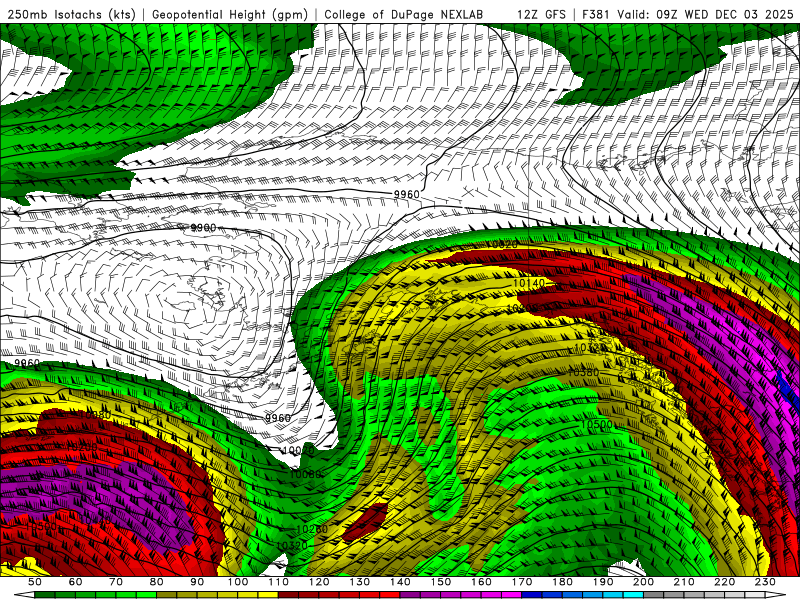Click the "10140" height contour label
The width and height of the screenshot is (800, 600).
(529, 282)
